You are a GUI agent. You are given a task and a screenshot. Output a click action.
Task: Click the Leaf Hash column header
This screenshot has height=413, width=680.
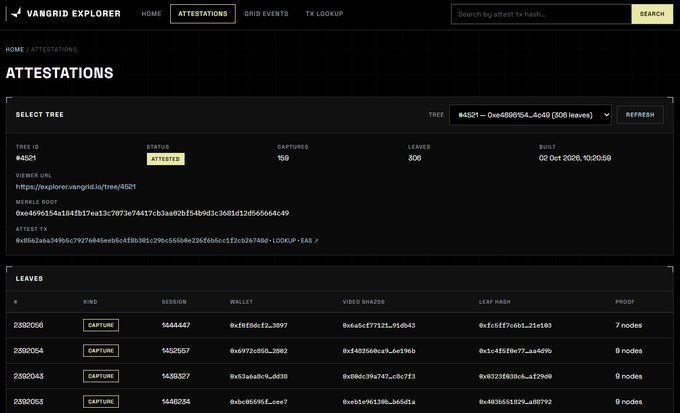pyautogui.click(x=494, y=302)
